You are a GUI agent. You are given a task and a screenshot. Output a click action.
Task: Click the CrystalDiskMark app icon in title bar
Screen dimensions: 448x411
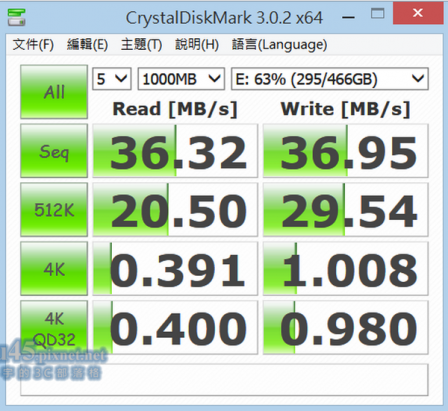tap(16, 18)
